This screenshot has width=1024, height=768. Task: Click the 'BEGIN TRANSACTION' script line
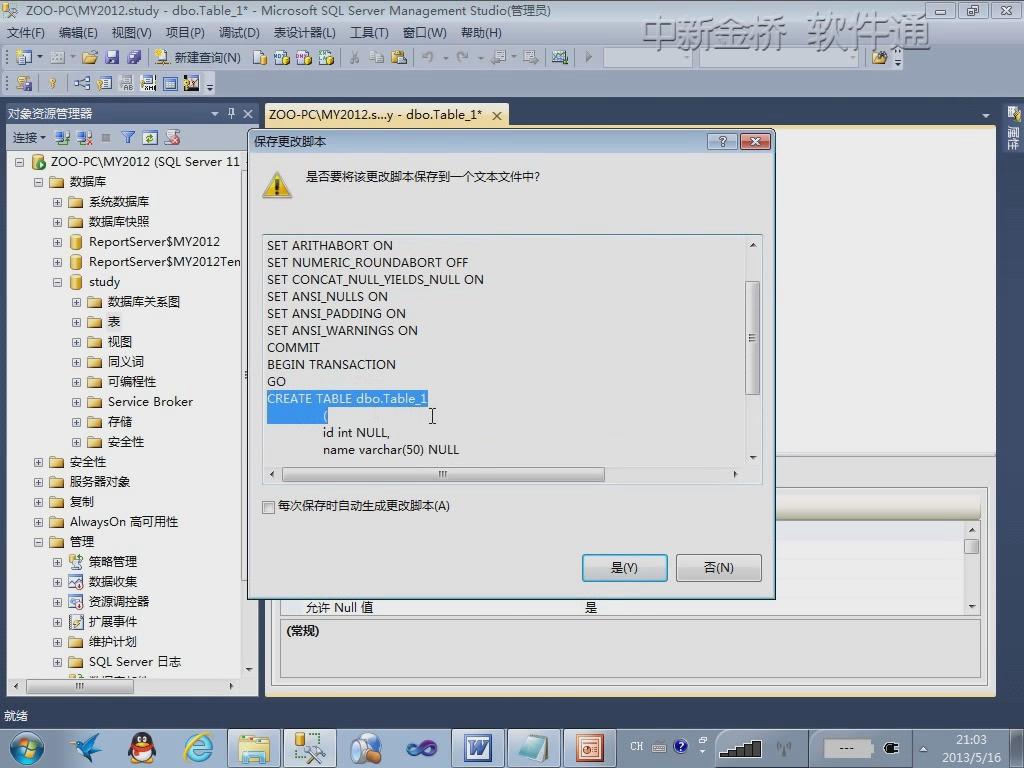pyautogui.click(x=331, y=364)
